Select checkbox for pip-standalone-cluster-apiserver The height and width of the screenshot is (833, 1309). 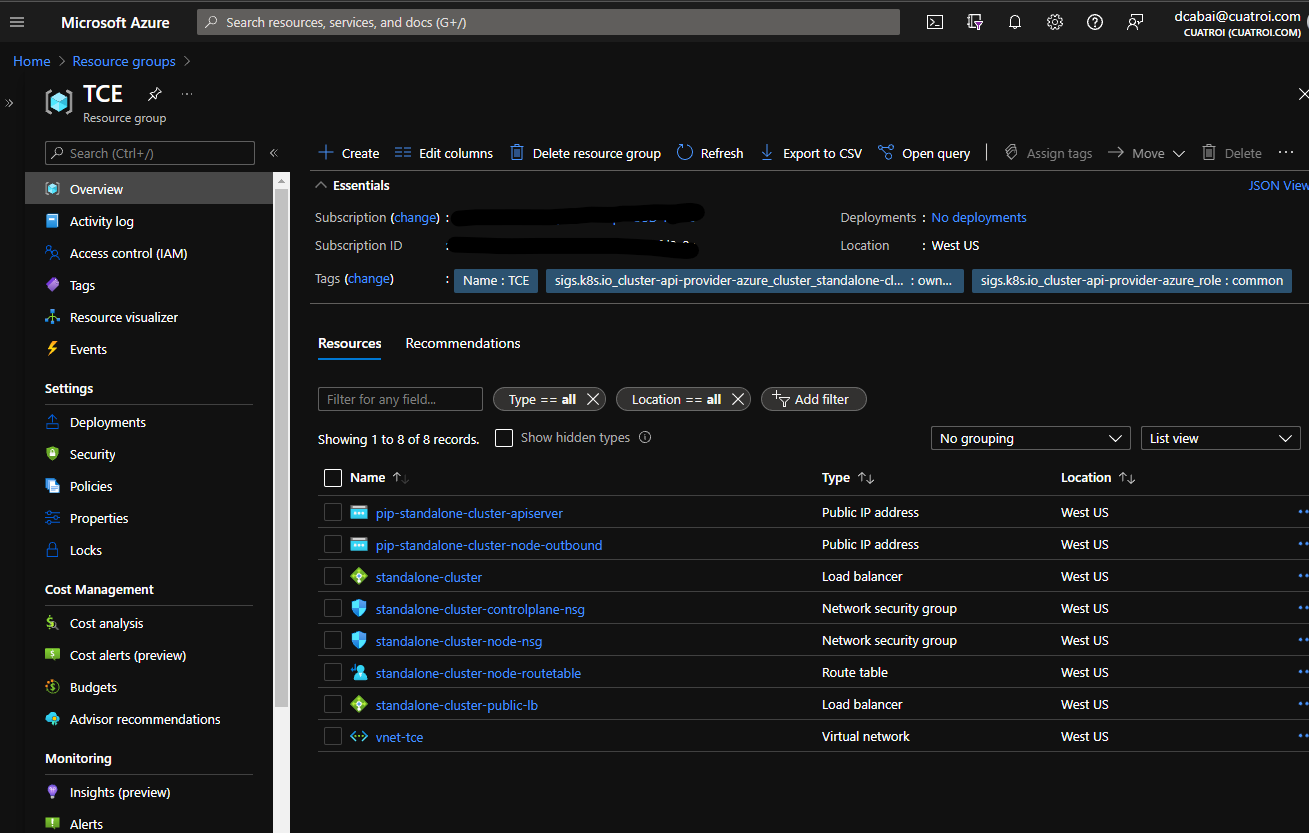pos(333,513)
